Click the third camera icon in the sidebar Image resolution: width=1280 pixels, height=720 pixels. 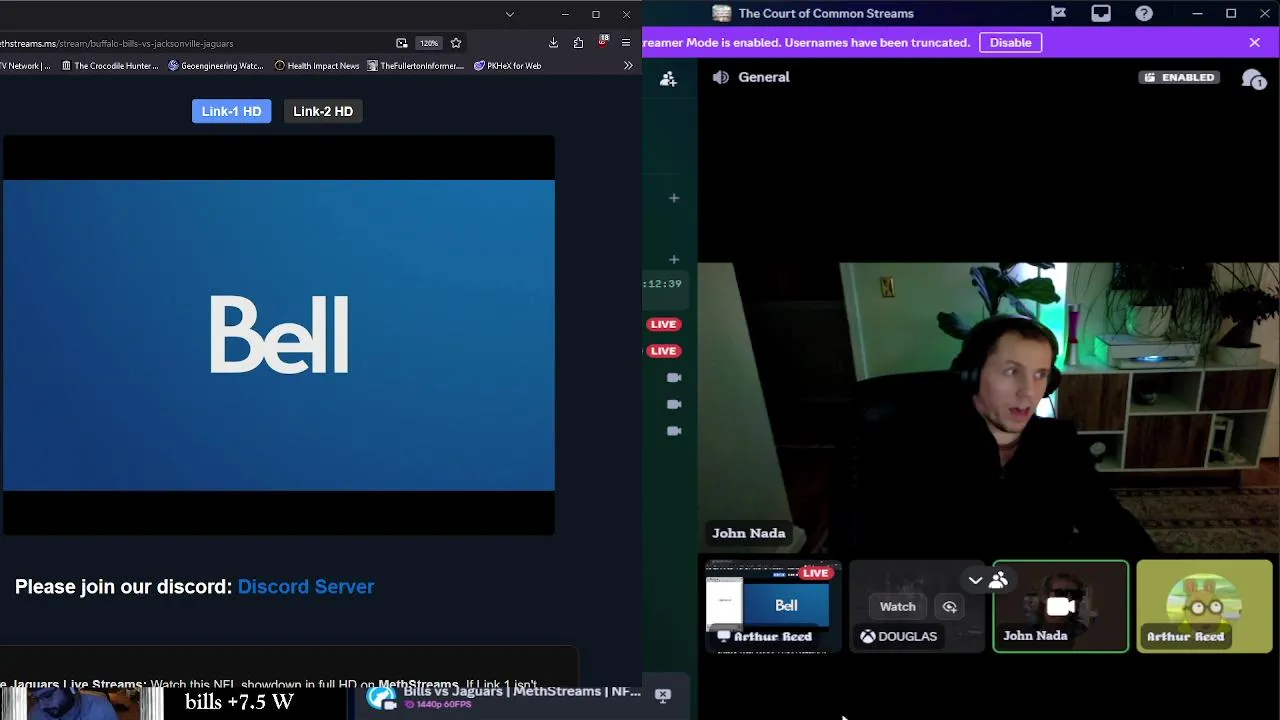point(674,431)
